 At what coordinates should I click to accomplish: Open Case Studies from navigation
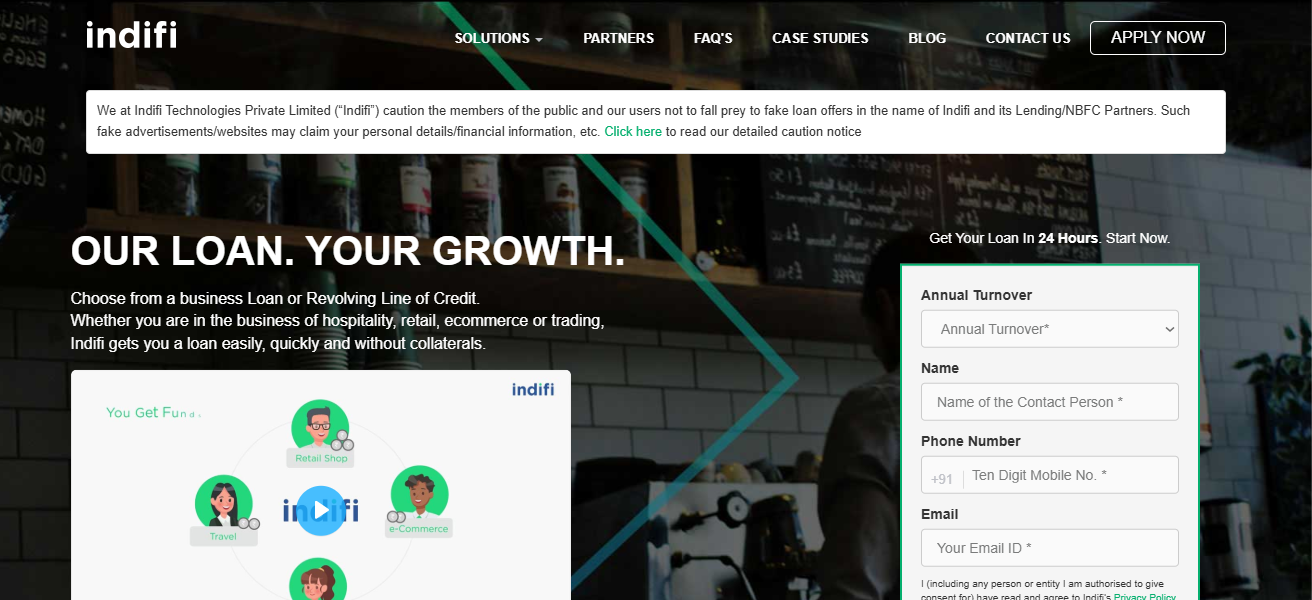coord(820,38)
